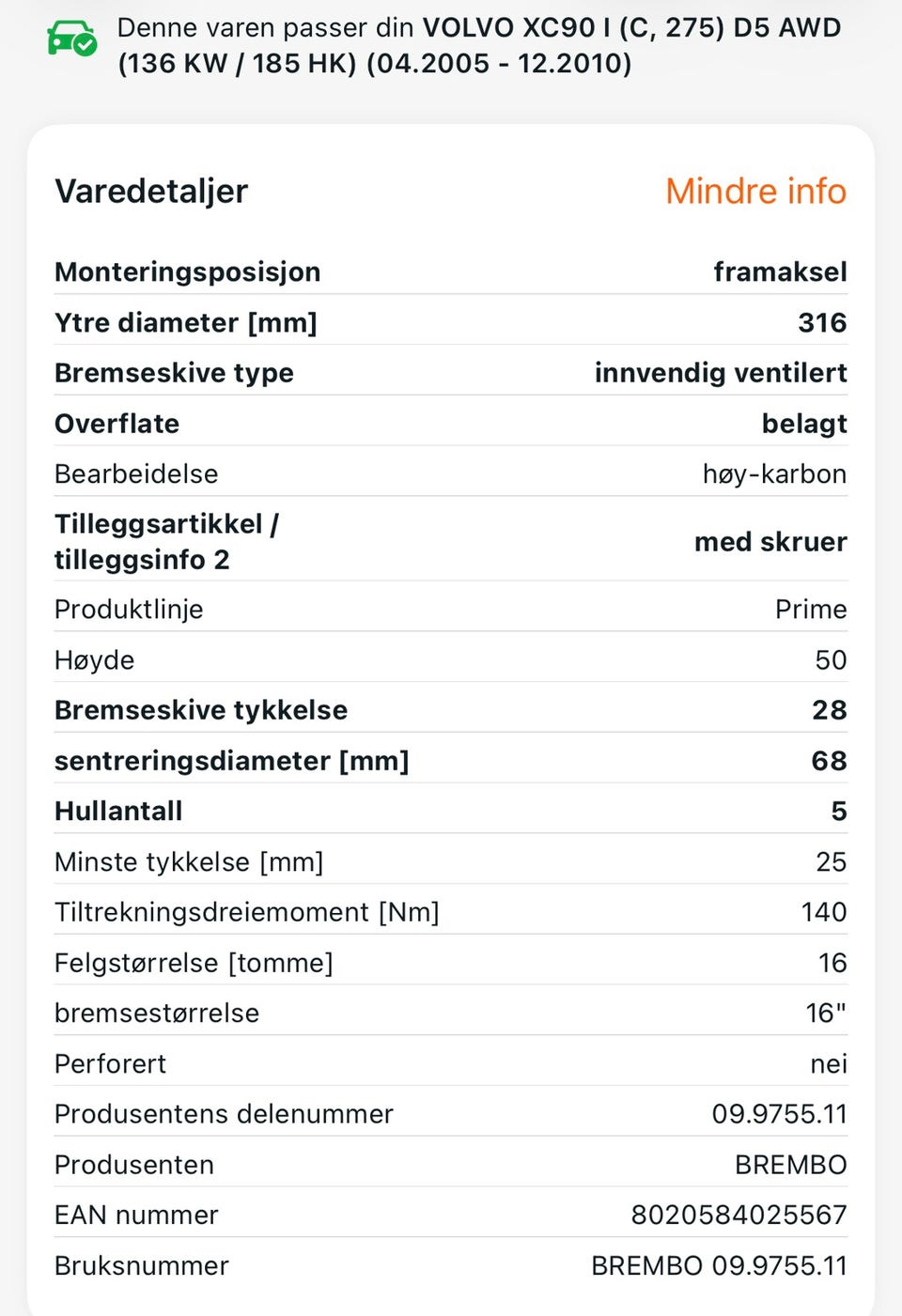Collapse details with Mindre info

(x=755, y=191)
